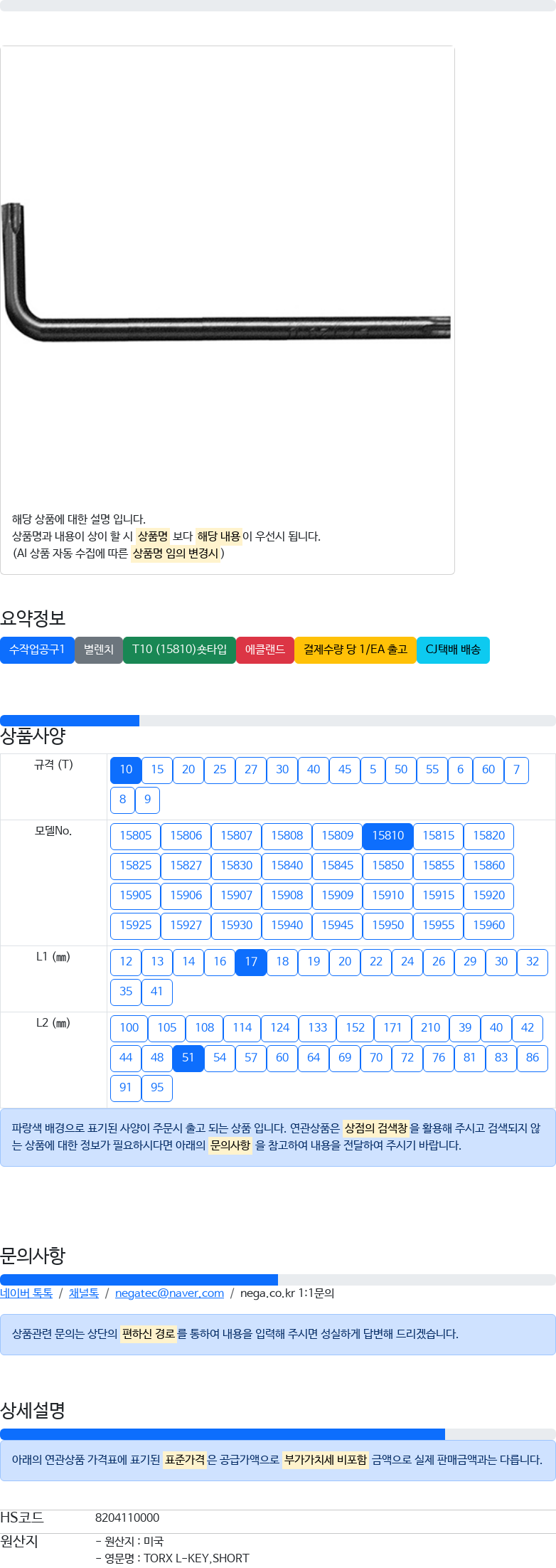Viewport: 556px width, 1568px height.
Task: Open the 네이버 톡톡 inquiry link
Action: (26, 1293)
